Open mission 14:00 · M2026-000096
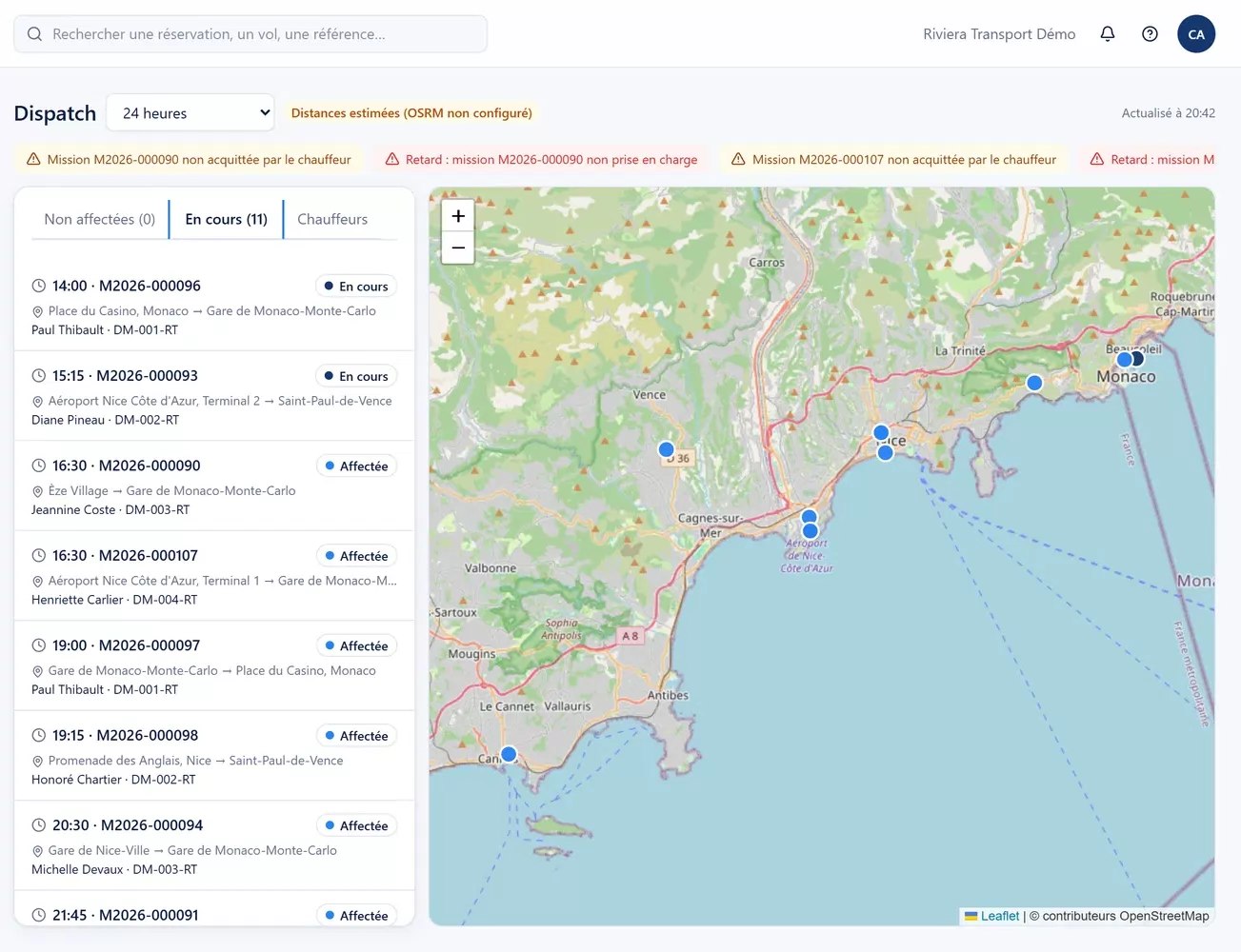 coord(214,307)
